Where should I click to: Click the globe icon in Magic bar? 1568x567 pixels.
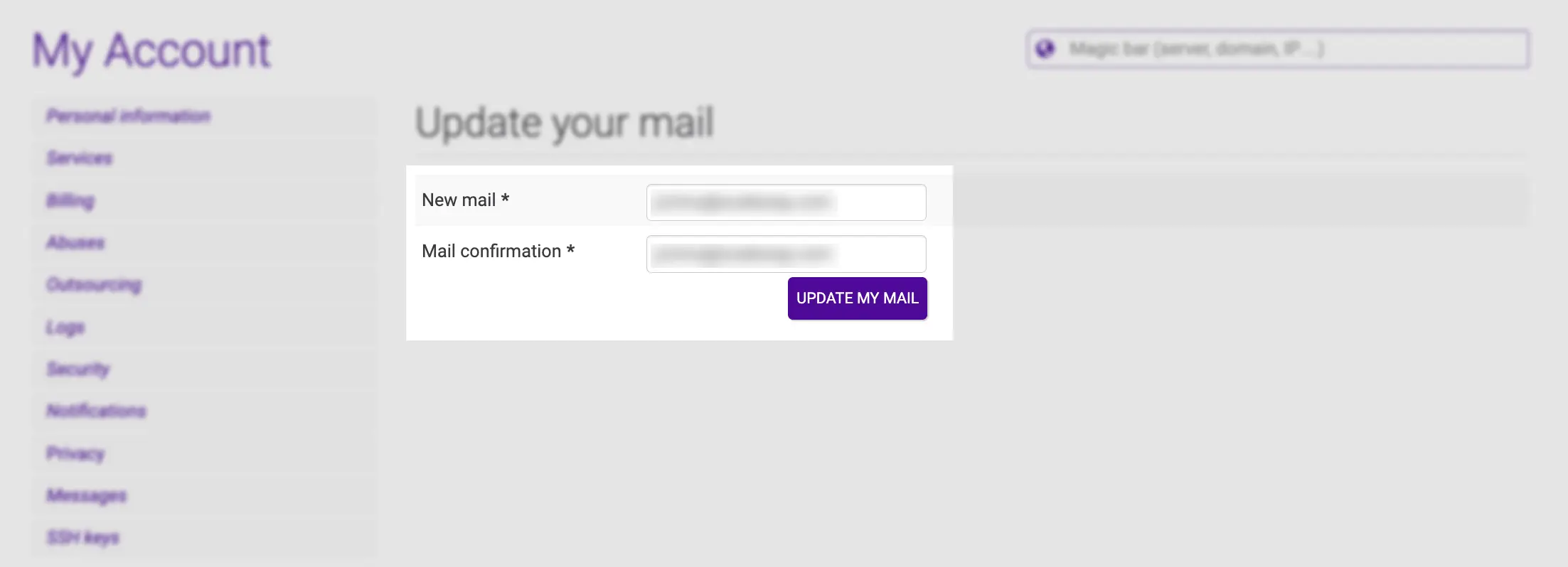coord(1045,49)
